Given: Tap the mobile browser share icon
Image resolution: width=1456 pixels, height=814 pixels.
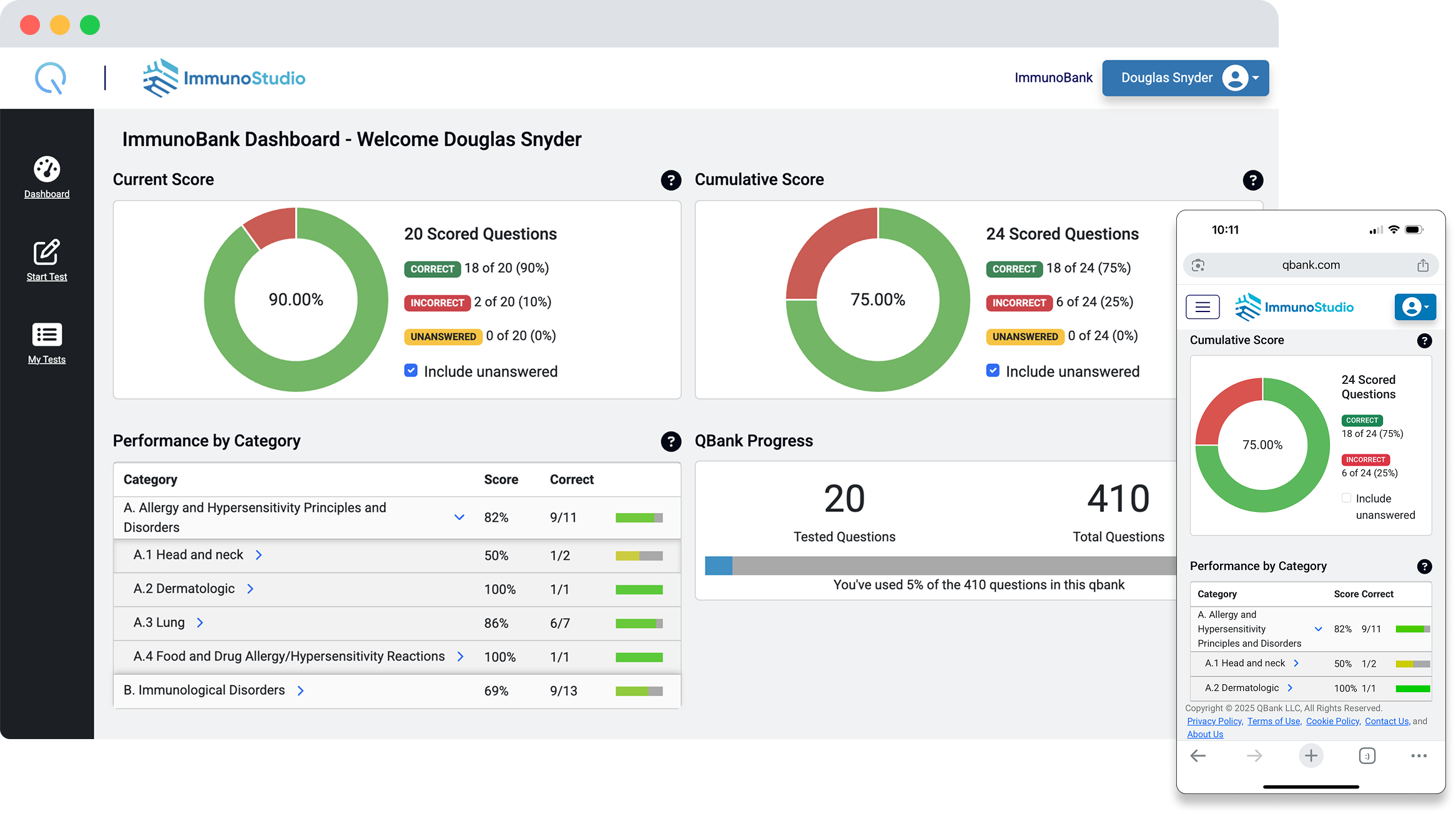Looking at the screenshot, I should pos(1423,265).
